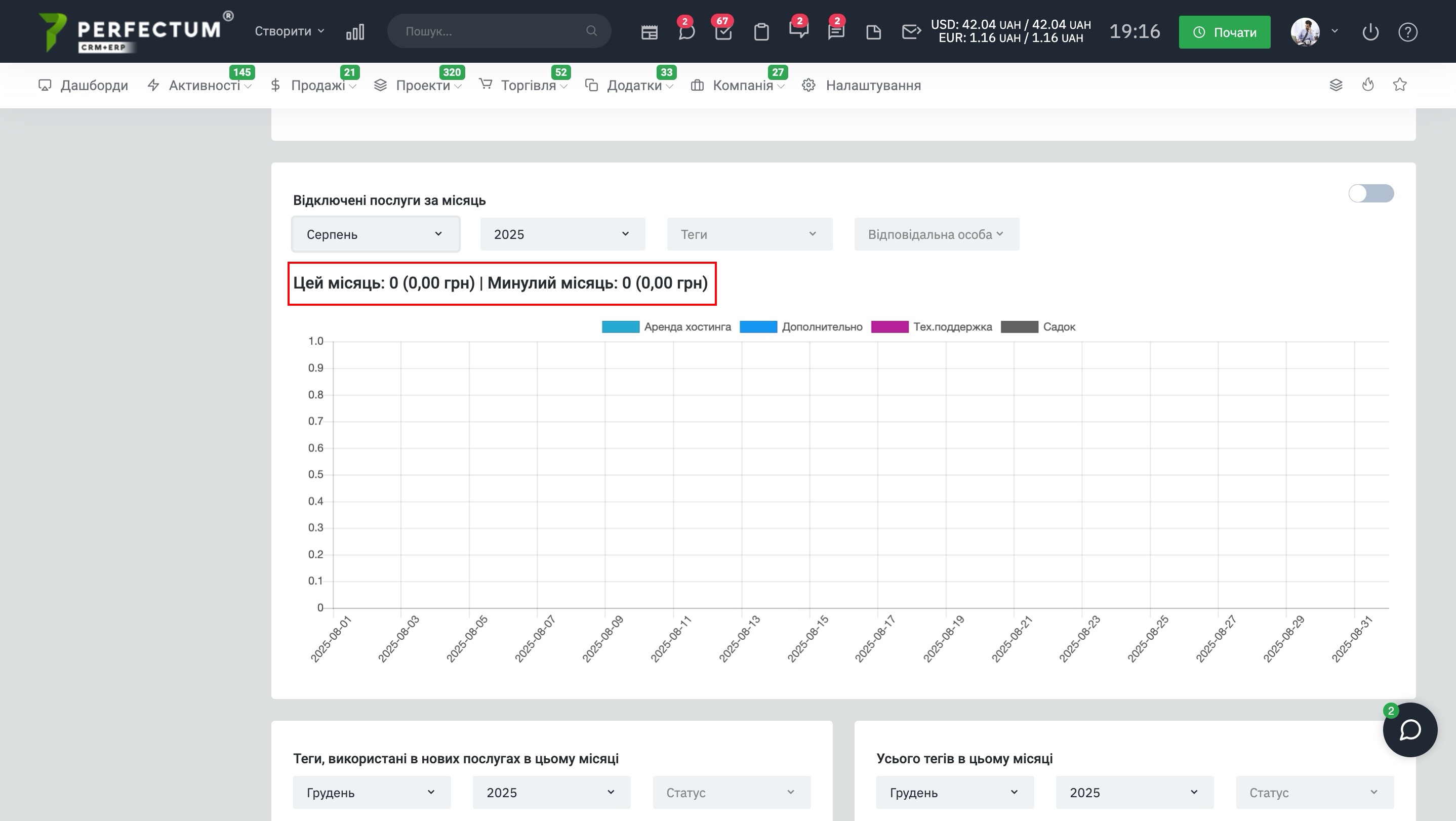Expand the Теги filter dropdown
The height and width of the screenshot is (821, 1456).
click(x=749, y=234)
